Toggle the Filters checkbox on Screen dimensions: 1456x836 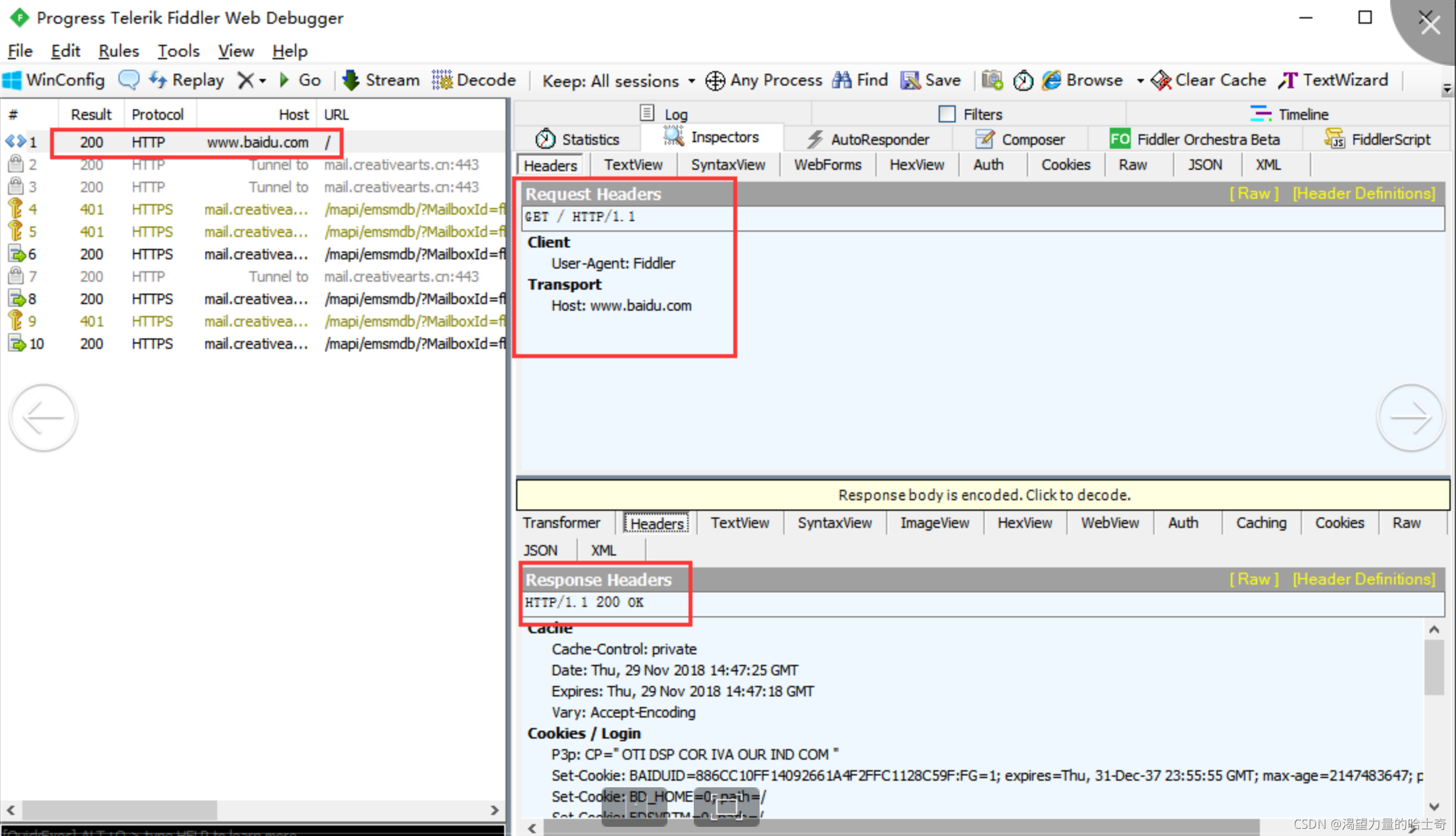pyautogui.click(x=947, y=113)
